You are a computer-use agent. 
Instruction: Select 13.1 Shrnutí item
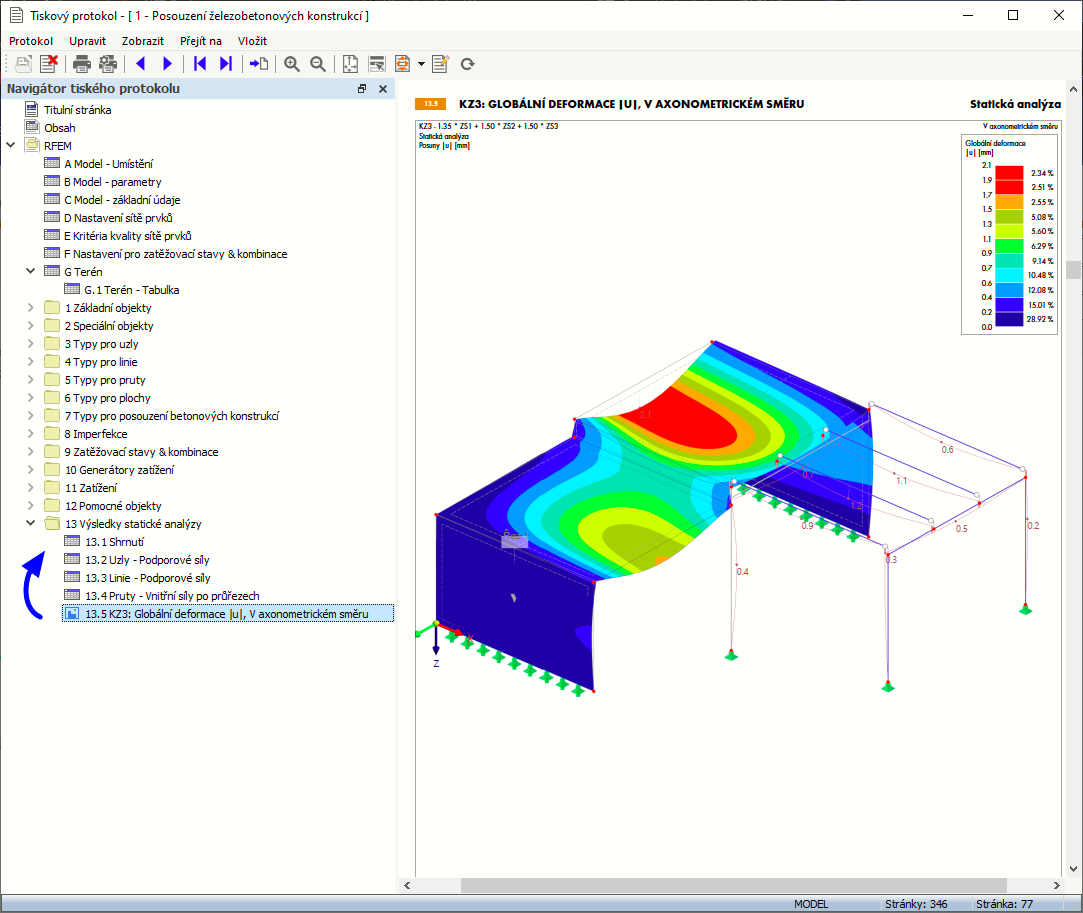click(115, 542)
